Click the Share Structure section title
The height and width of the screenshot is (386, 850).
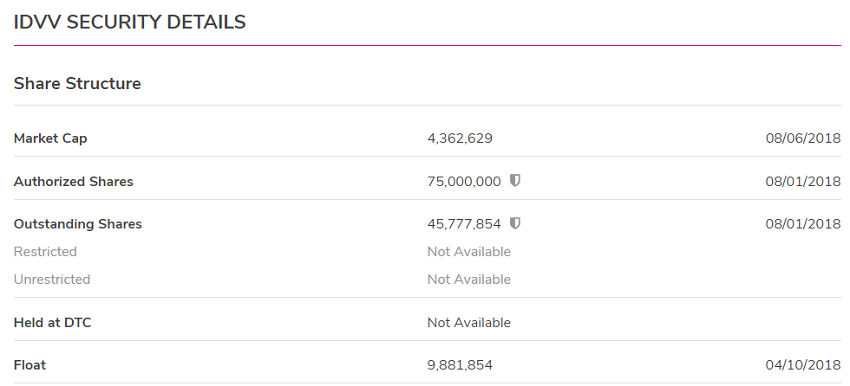coord(77,83)
